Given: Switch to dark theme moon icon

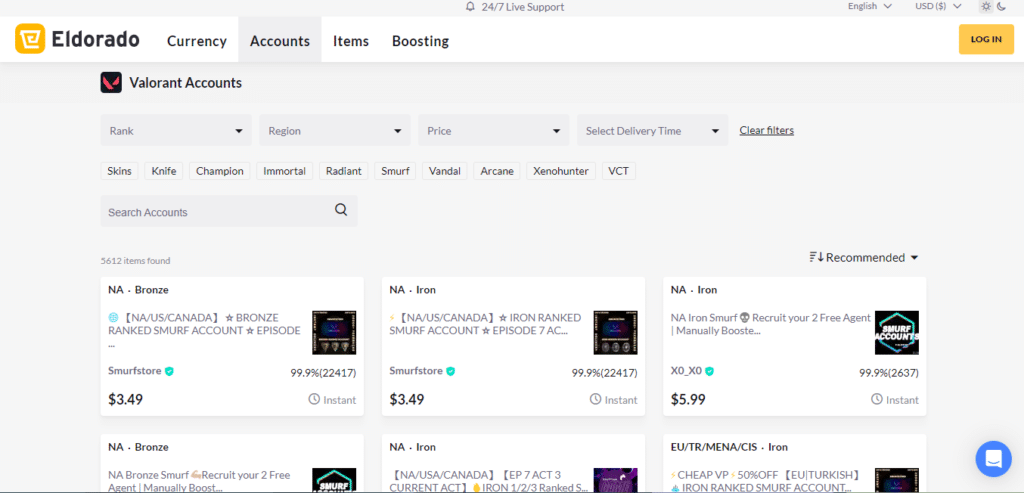Looking at the screenshot, I should pyautogui.click(x=1002, y=7).
